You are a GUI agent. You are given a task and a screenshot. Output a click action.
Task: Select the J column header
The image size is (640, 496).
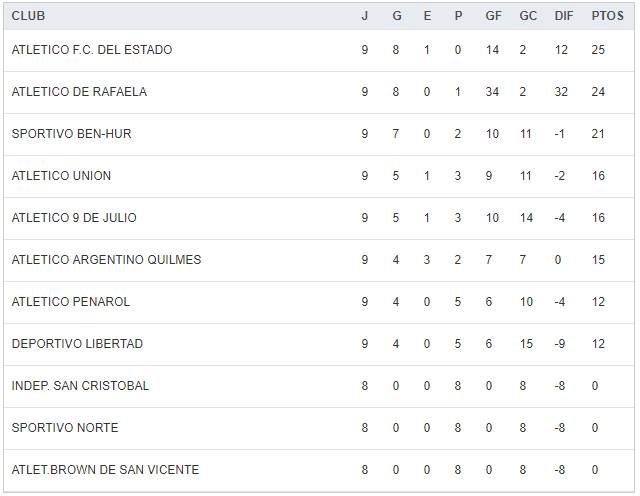coord(365,16)
